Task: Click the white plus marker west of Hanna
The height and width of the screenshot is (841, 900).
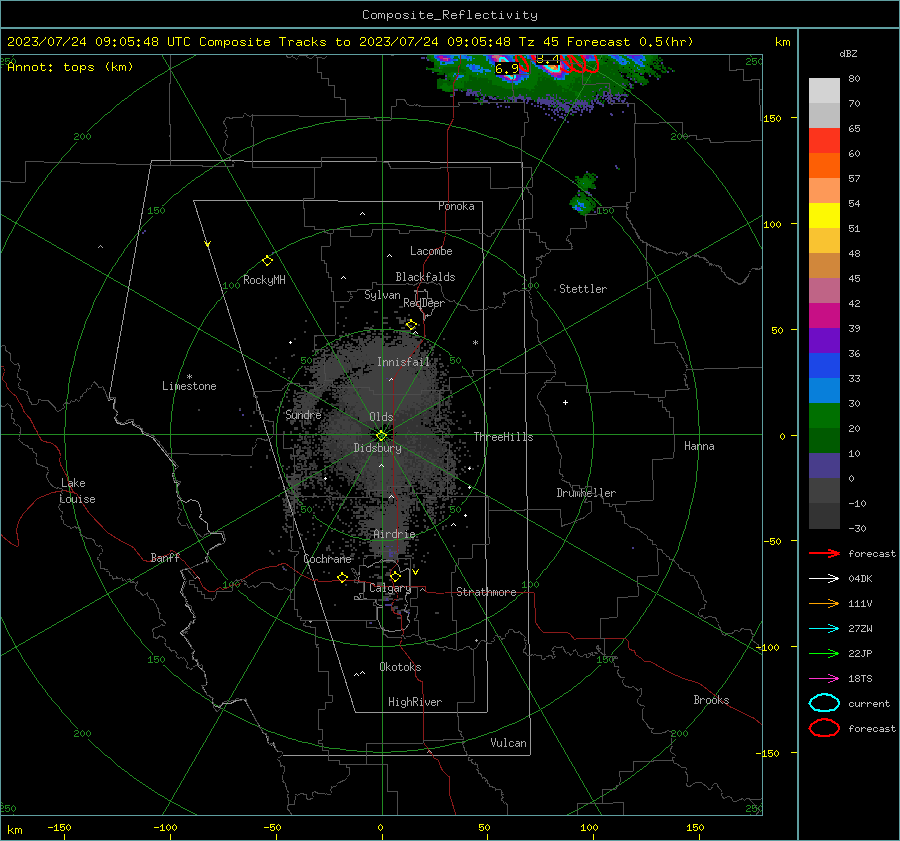Action: pyautogui.click(x=565, y=402)
